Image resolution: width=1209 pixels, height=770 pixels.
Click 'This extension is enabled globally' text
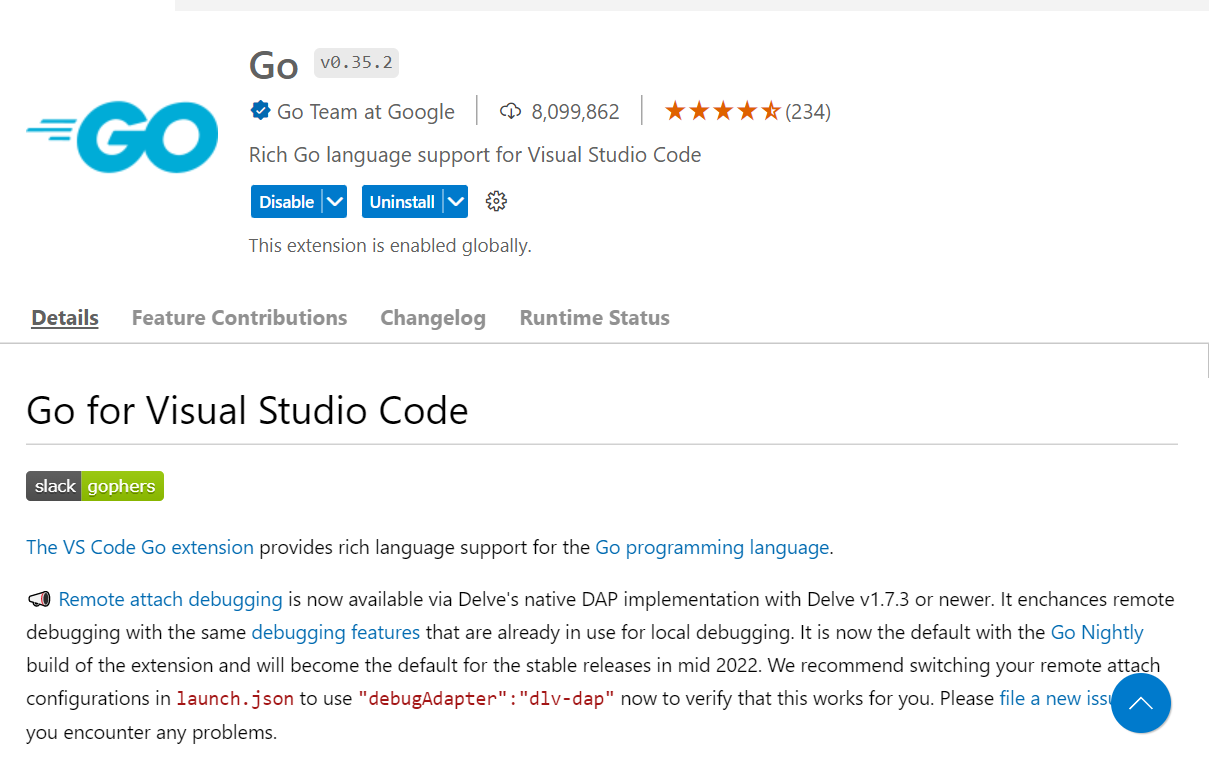[390, 245]
